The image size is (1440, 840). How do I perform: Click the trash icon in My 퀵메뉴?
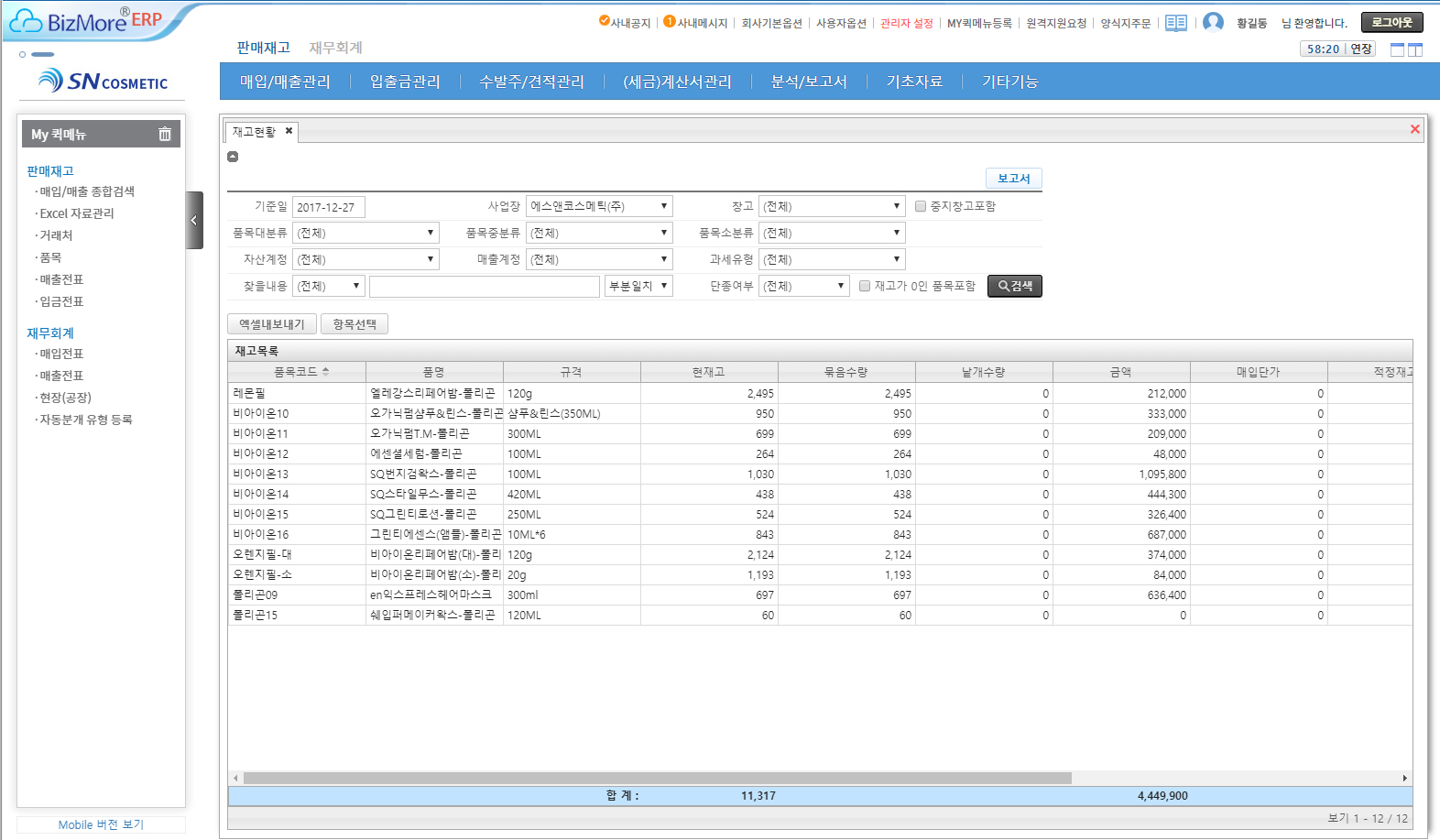point(165,134)
